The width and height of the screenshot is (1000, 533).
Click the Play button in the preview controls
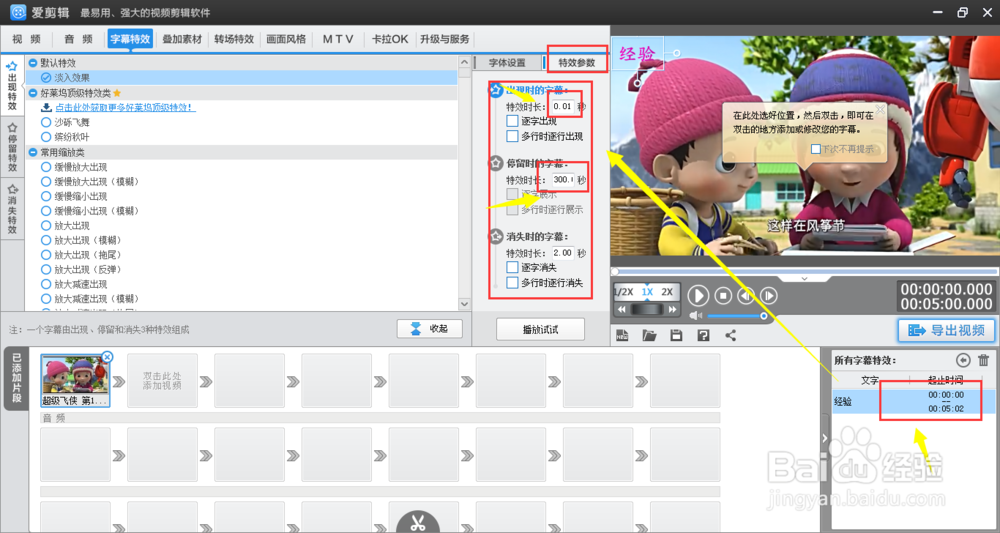(698, 296)
